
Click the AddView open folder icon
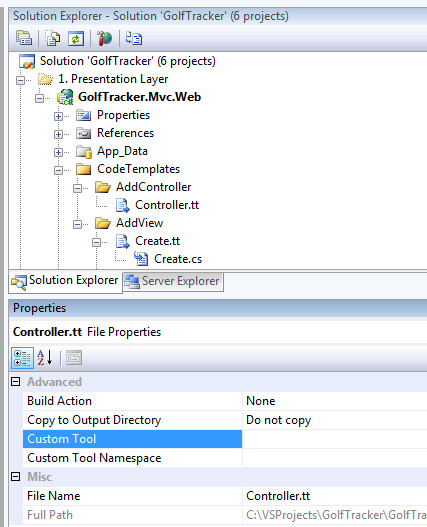[103, 223]
